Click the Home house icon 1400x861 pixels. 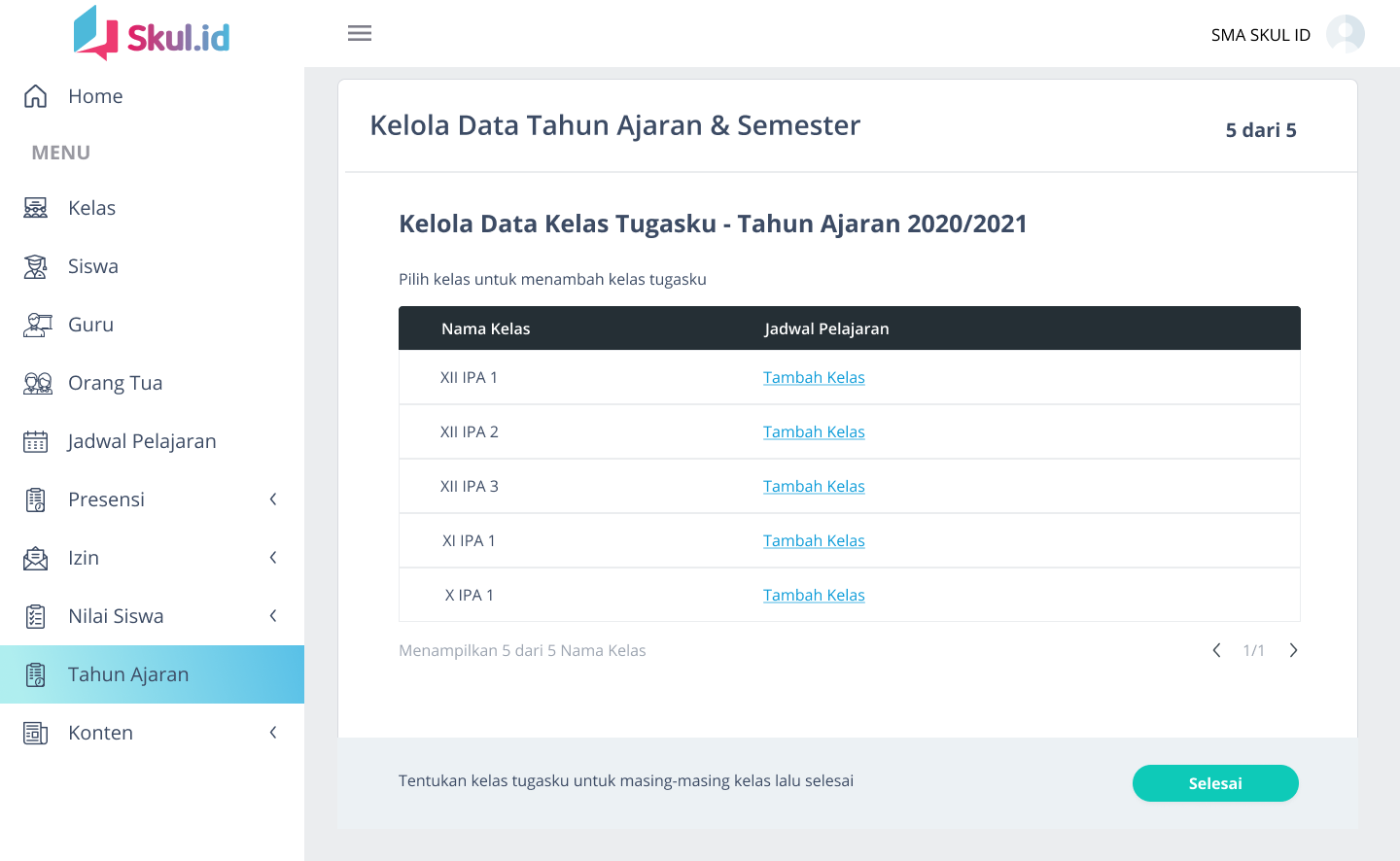click(x=36, y=96)
